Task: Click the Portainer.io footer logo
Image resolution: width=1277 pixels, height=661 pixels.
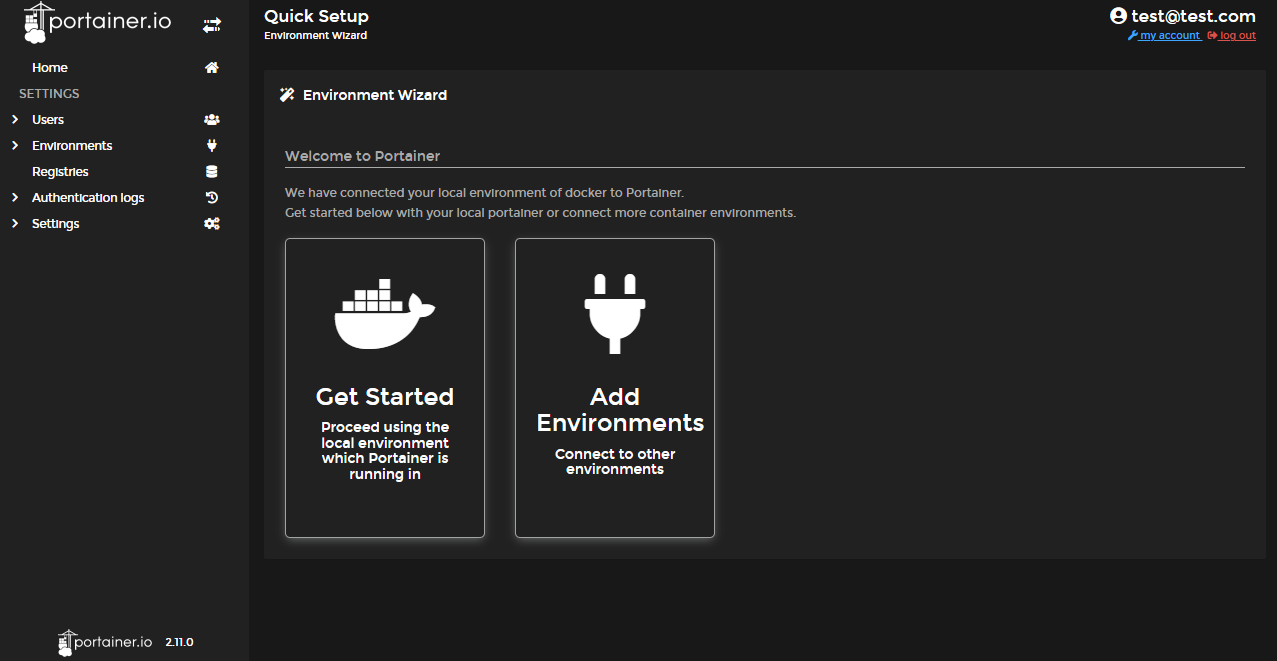Action: coord(105,642)
